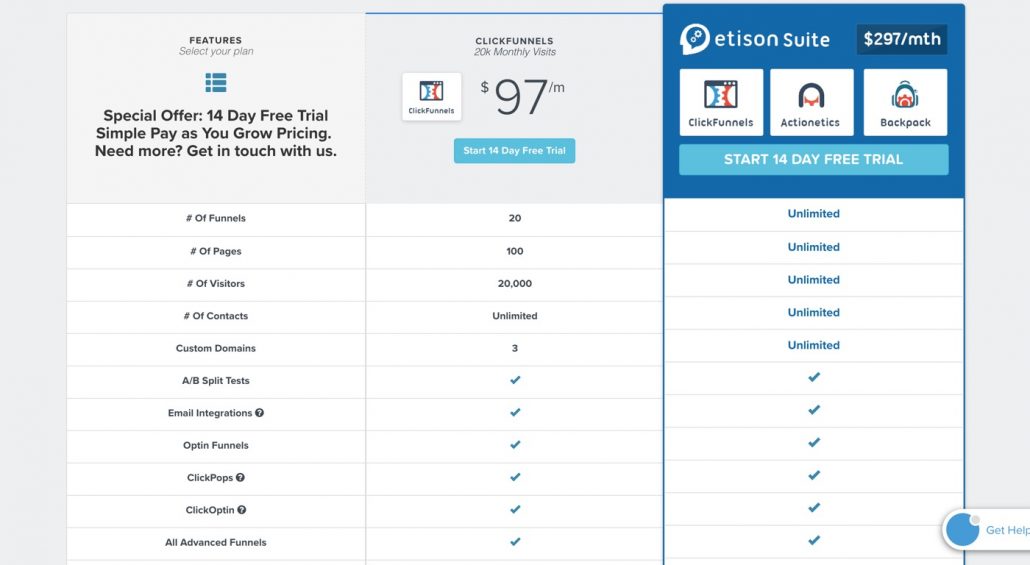The width and height of the screenshot is (1030, 565).
Task: Select the Actionetics product tile
Action: point(811,102)
